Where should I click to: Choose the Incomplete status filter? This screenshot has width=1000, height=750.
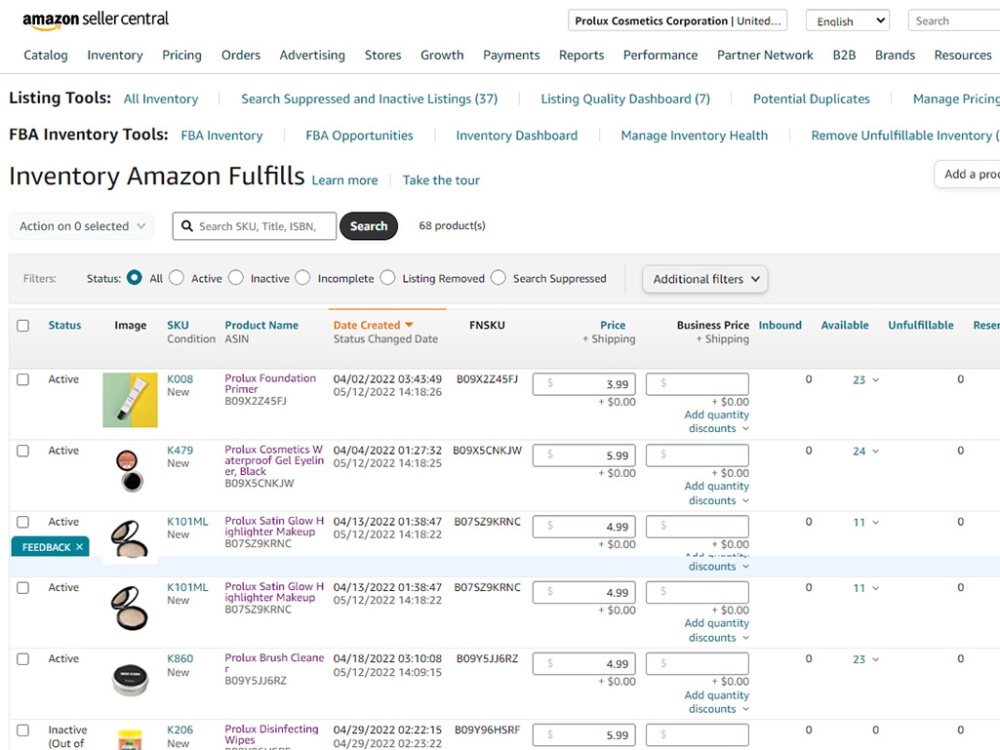(x=303, y=277)
